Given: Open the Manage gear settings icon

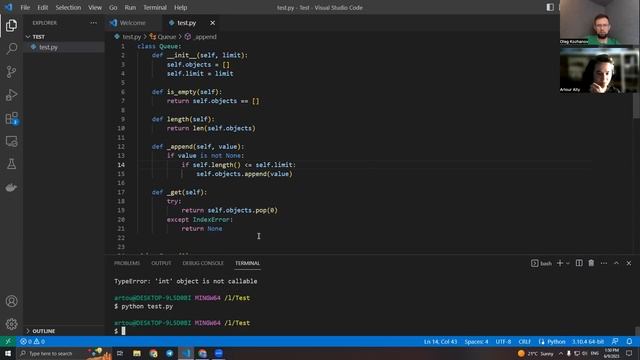Looking at the screenshot, I should tap(11, 324).
